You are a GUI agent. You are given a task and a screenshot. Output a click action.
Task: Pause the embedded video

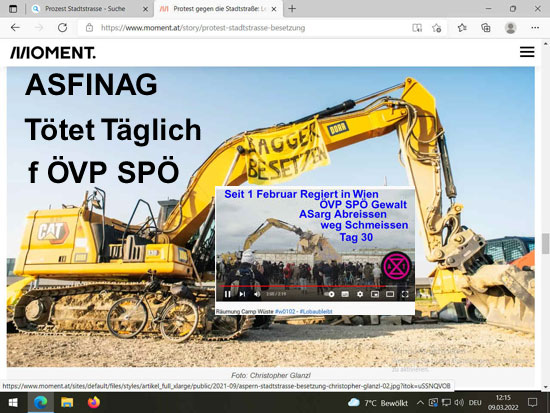tap(227, 294)
